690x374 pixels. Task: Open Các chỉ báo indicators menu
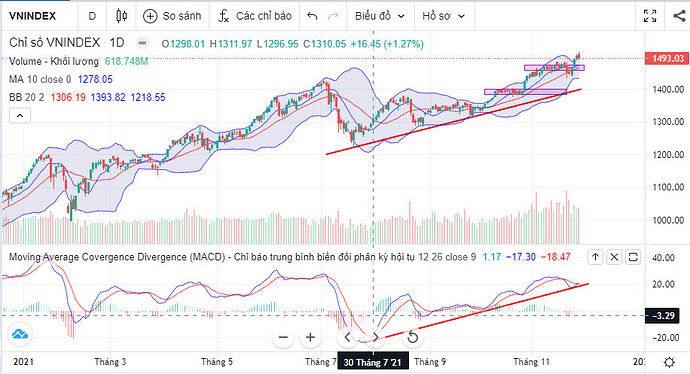255,16
